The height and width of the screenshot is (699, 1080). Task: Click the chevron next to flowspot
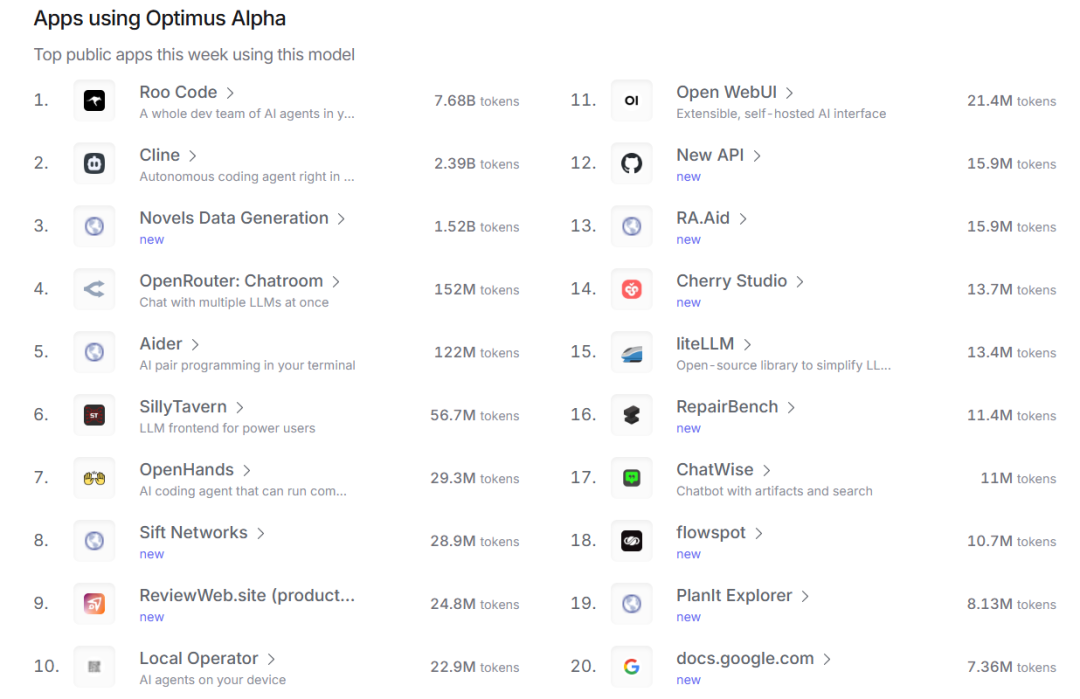(x=759, y=534)
